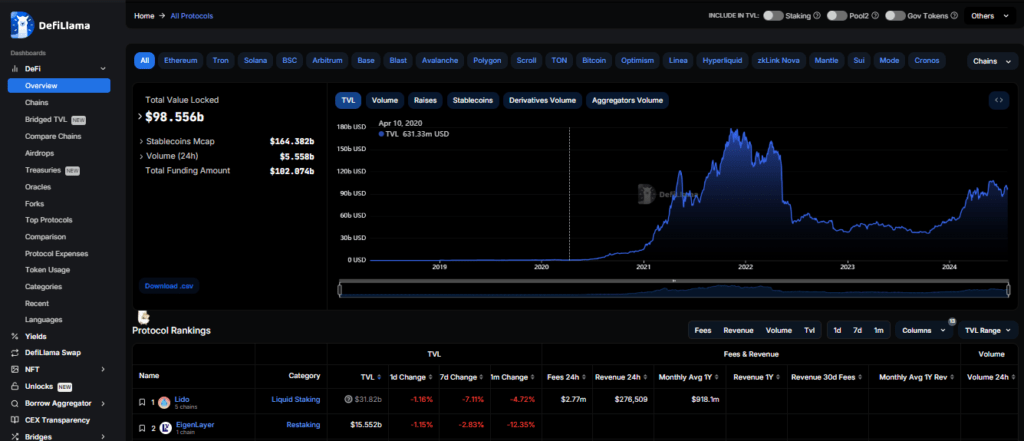Image resolution: width=1024 pixels, height=441 pixels.
Task: Toggle Gov Tokens inclusion in TVL
Action: (895, 16)
